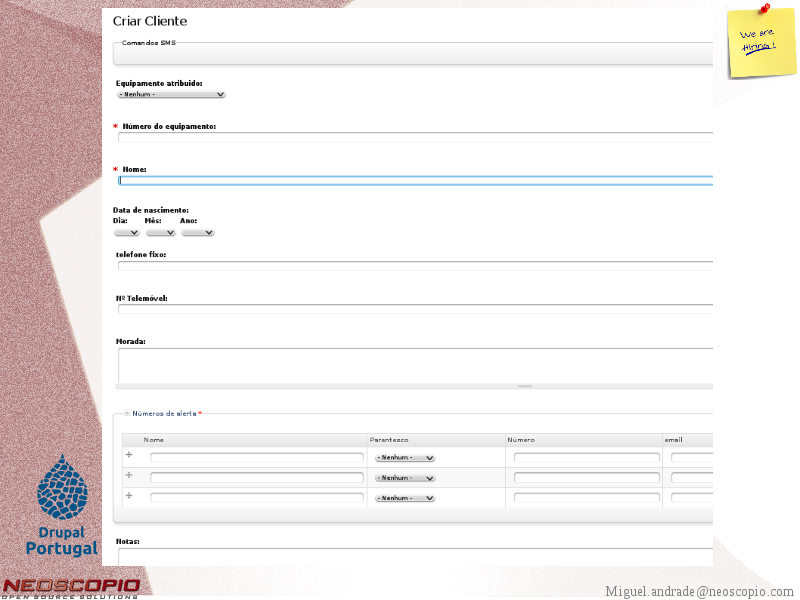This screenshot has height=600, width=800.
Task: Open first row Parentesco dropdown
Action: coord(405,458)
